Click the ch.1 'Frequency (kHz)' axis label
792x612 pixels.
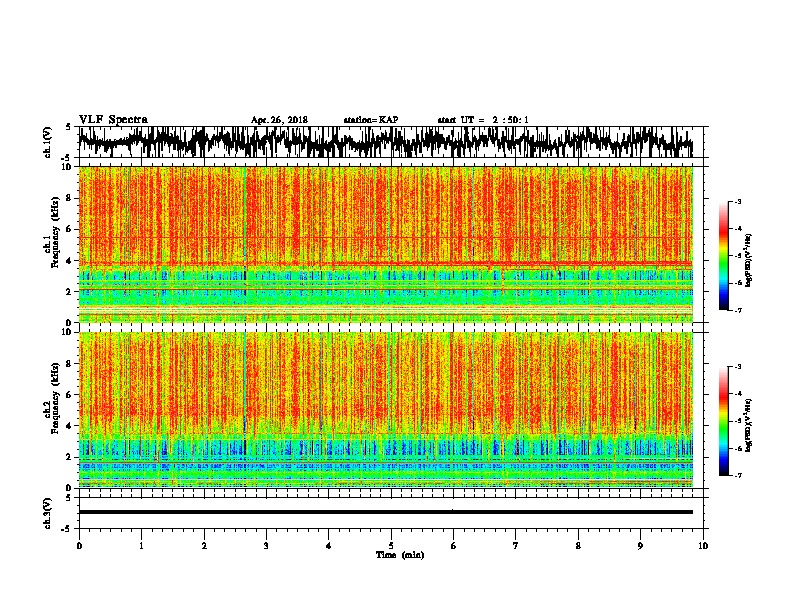(55, 234)
